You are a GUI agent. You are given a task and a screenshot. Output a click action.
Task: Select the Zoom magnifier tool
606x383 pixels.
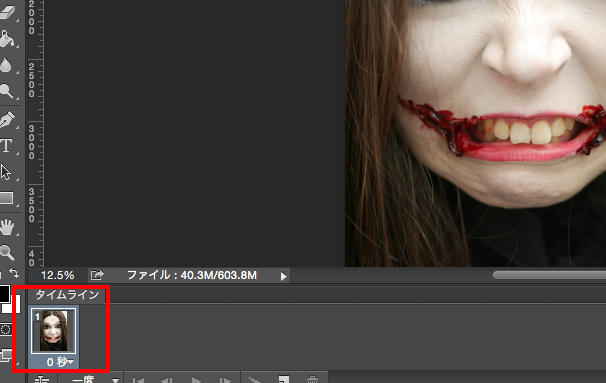7,252
